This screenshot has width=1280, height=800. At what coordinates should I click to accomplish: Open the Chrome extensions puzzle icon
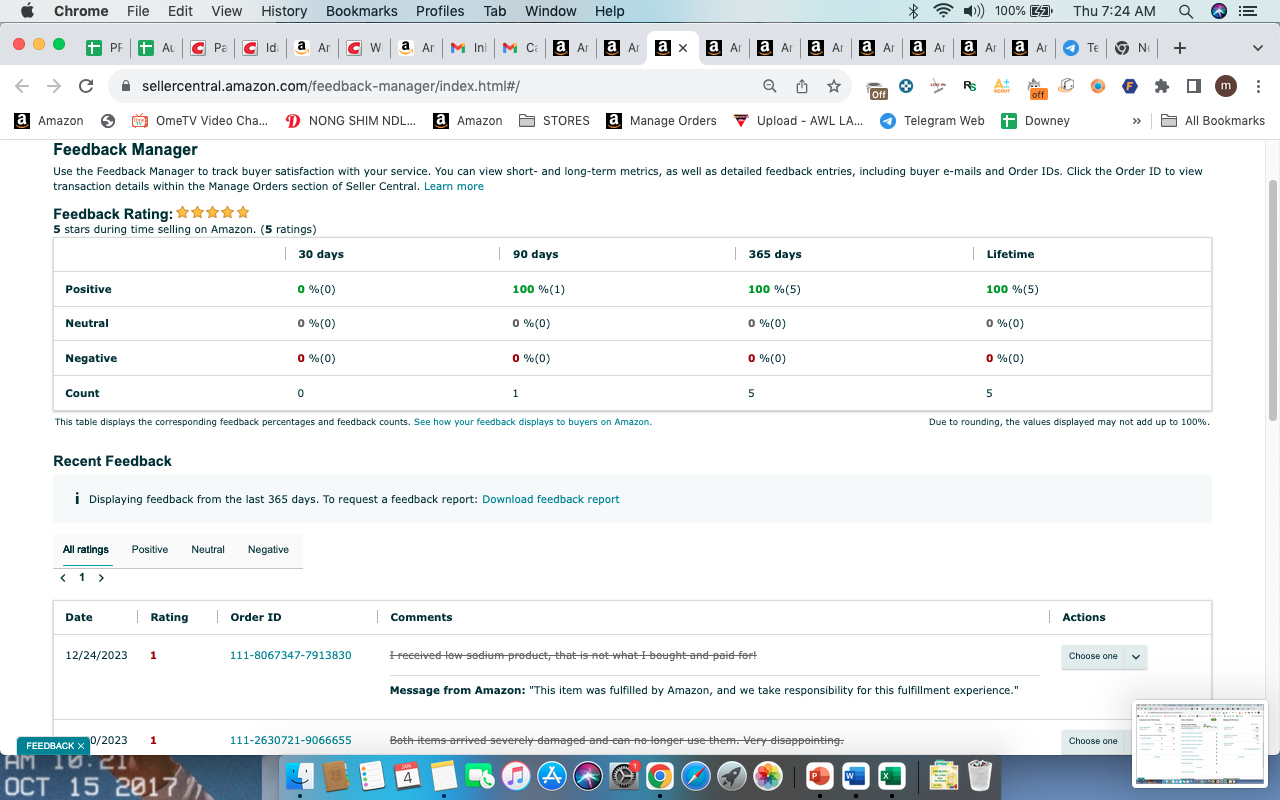(x=1161, y=86)
